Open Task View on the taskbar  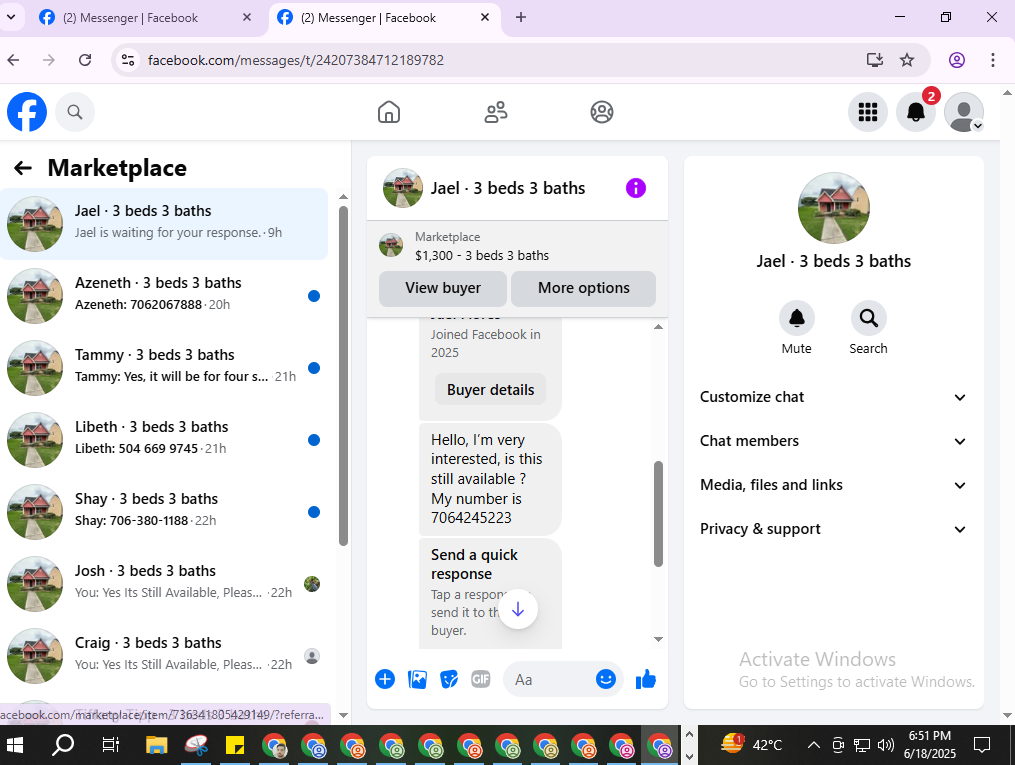[111, 746]
